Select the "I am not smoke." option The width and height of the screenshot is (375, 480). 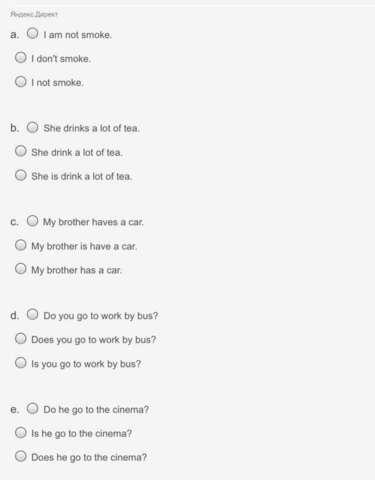[x=32, y=33]
